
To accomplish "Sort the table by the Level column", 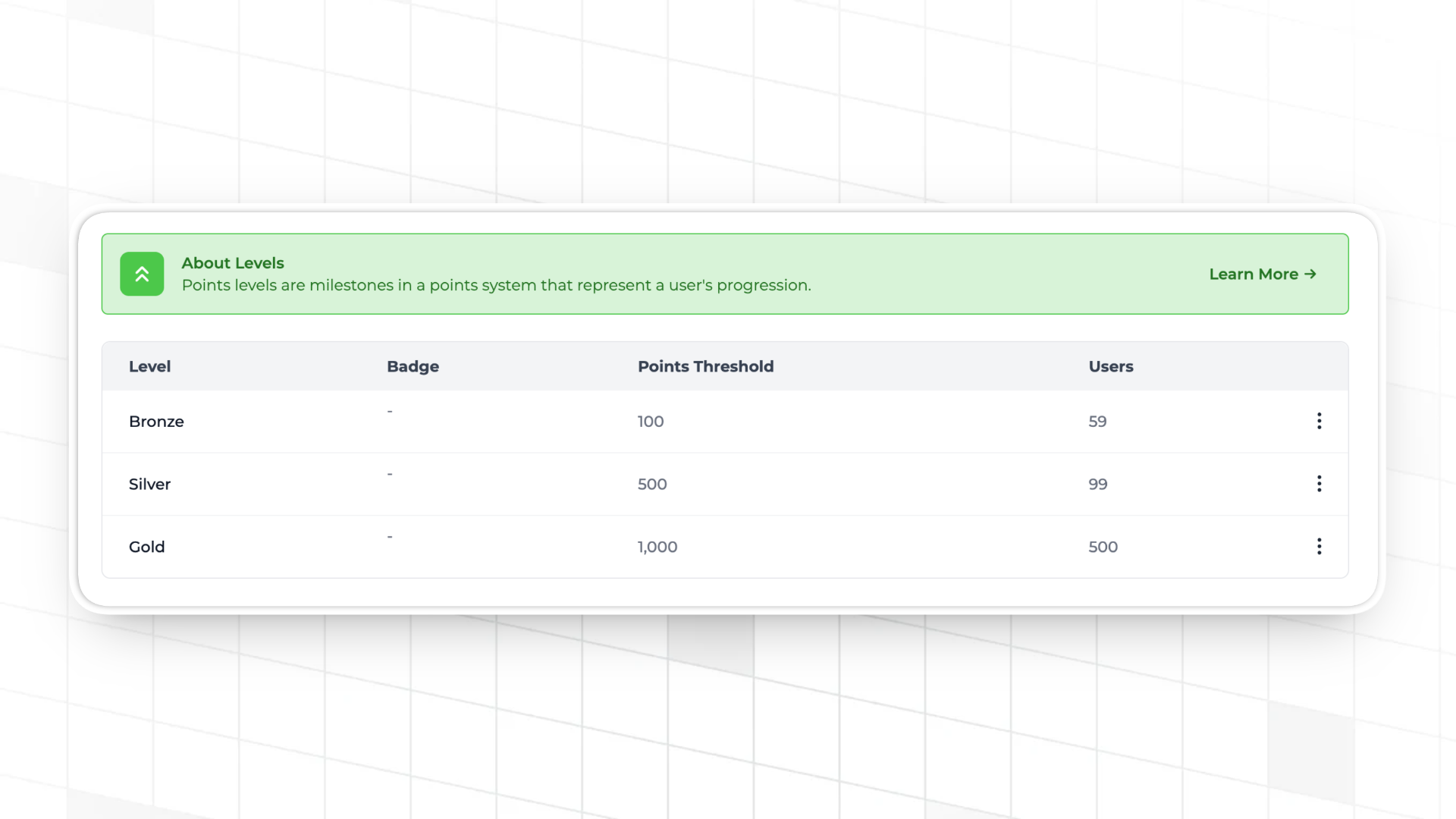I will point(149,366).
